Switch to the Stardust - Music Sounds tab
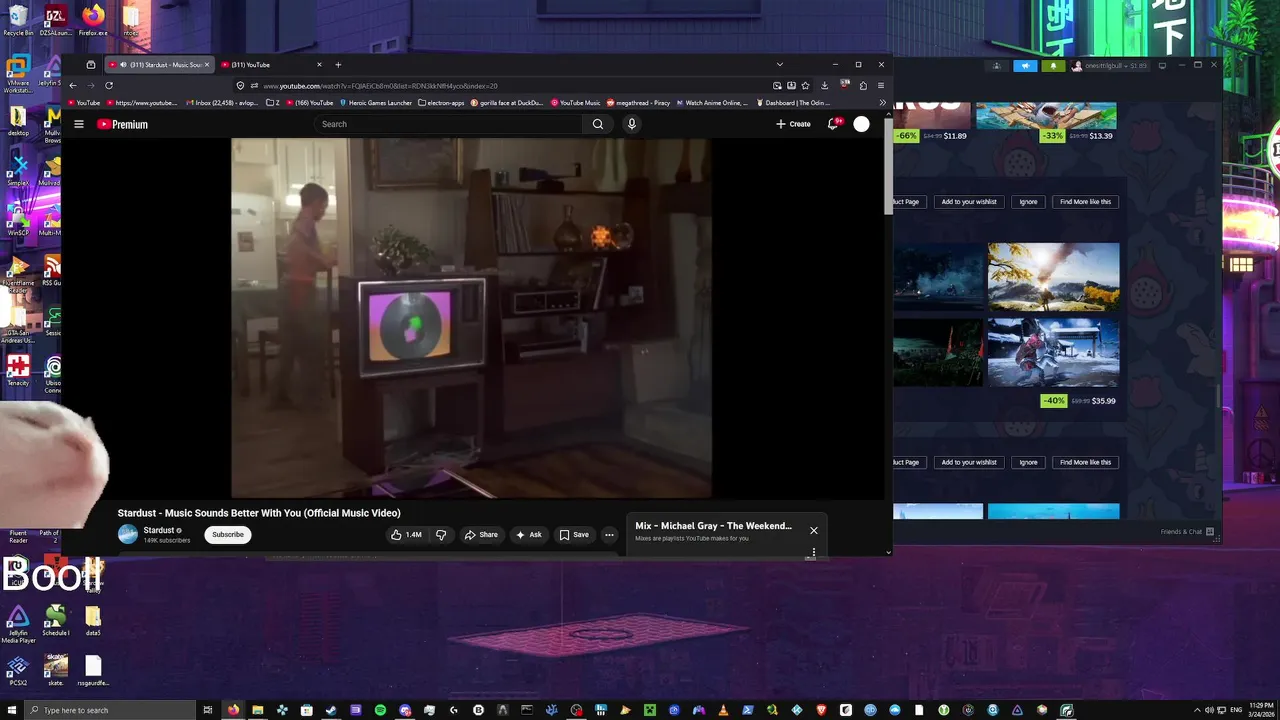 pos(158,65)
